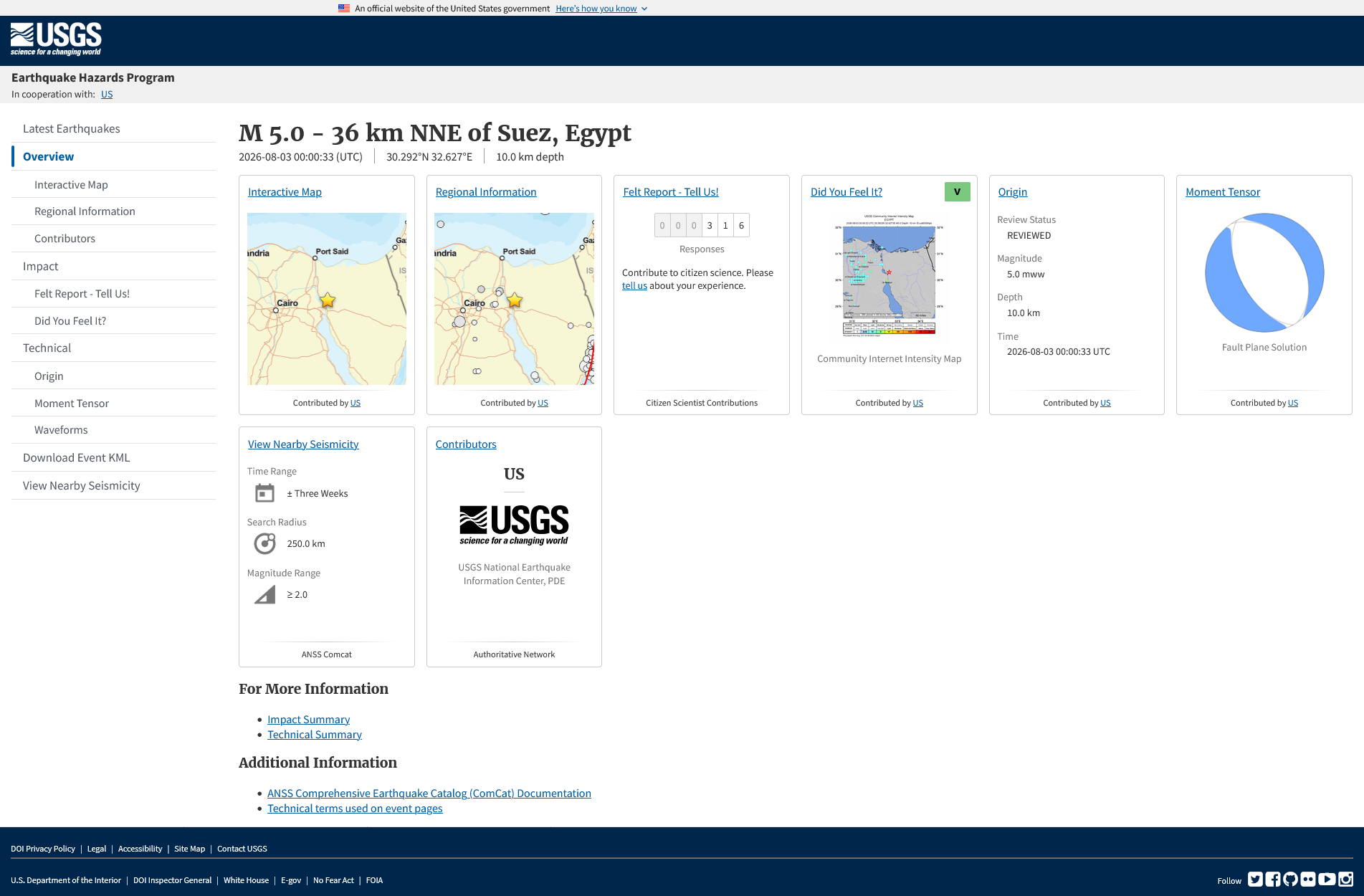Open the Accessibility footer link

(140, 849)
